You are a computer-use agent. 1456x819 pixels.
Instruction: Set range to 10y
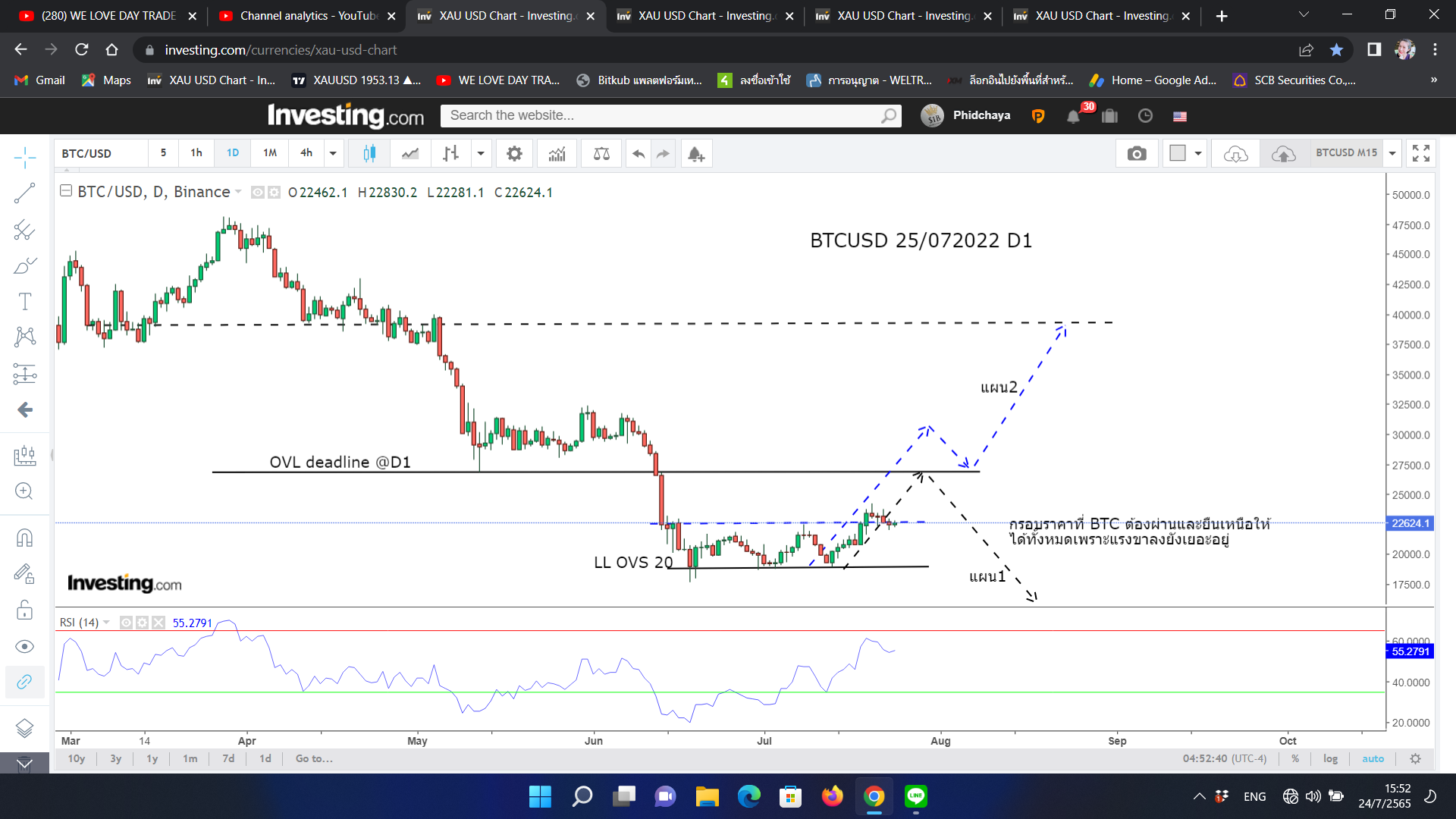77,758
